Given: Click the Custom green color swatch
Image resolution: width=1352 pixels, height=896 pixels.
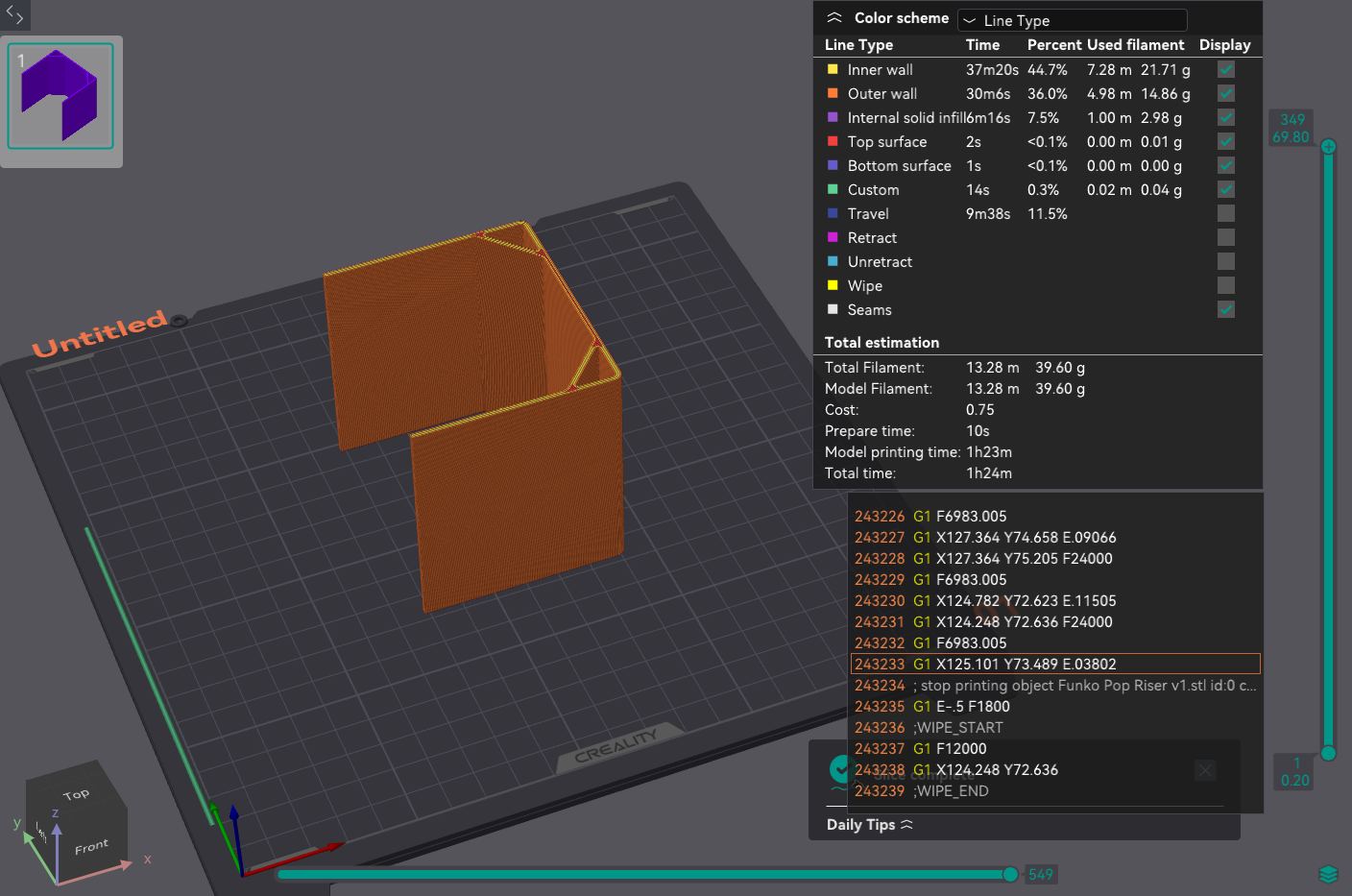Looking at the screenshot, I should pyautogui.click(x=833, y=189).
